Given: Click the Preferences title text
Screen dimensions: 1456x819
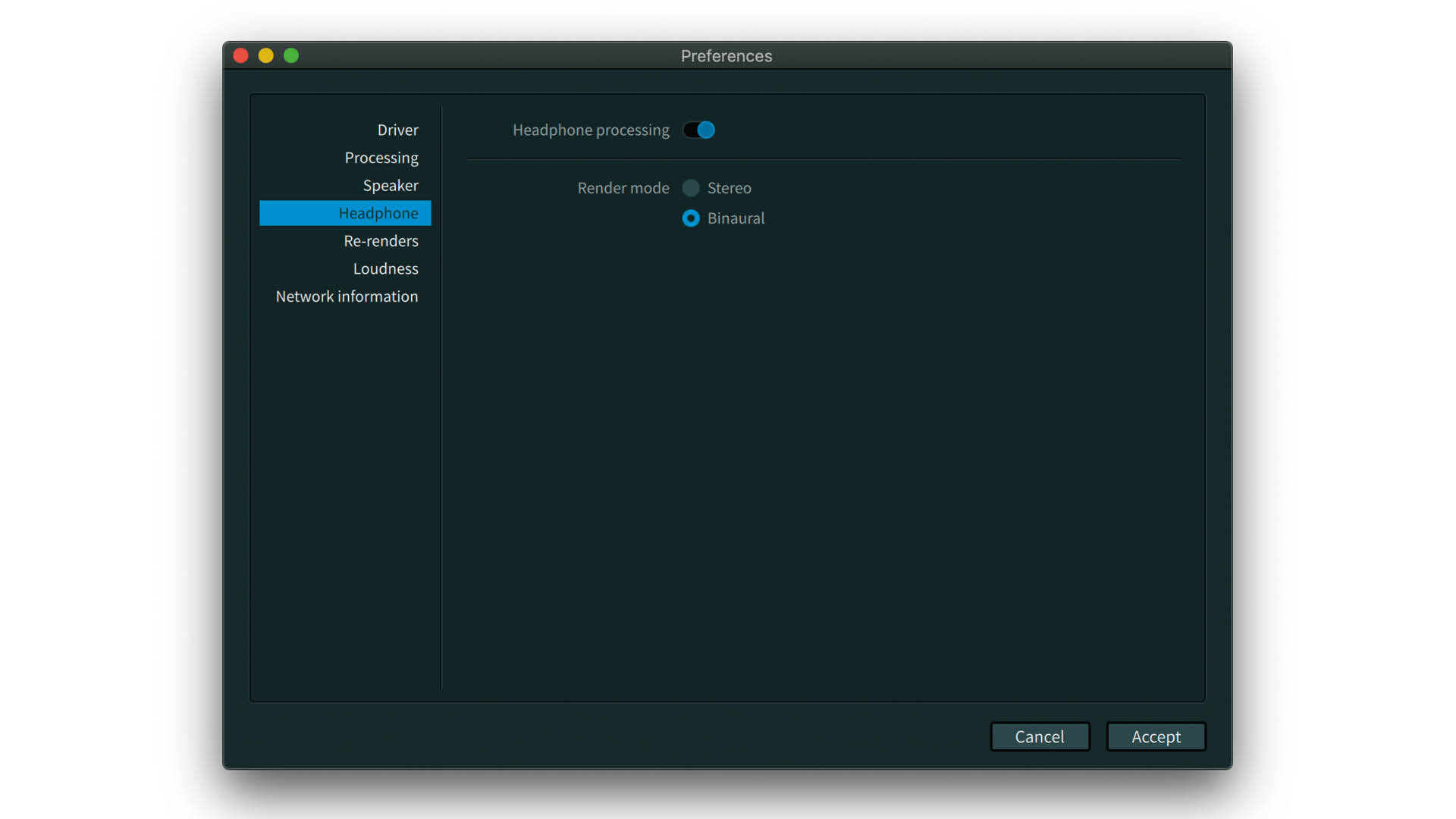Looking at the screenshot, I should [x=726, y=56].
